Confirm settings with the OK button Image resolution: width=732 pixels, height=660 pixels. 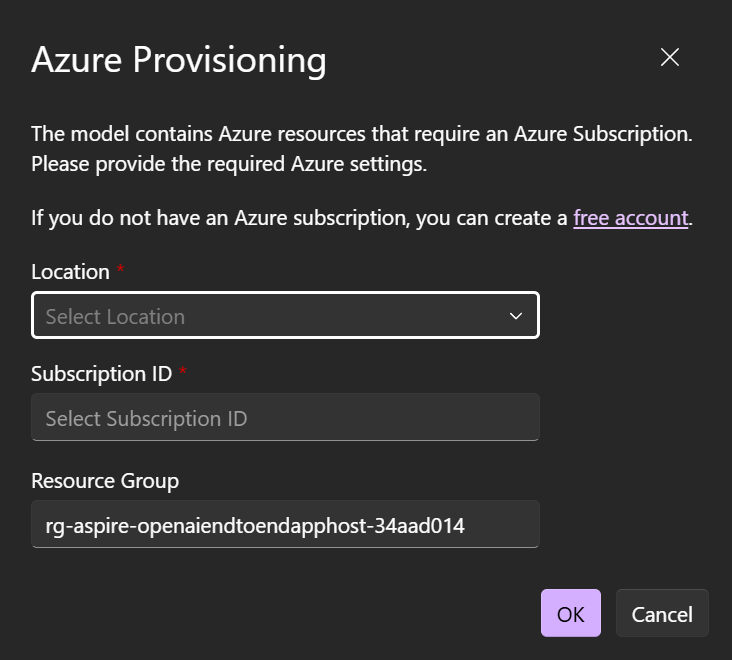point(570,613)
